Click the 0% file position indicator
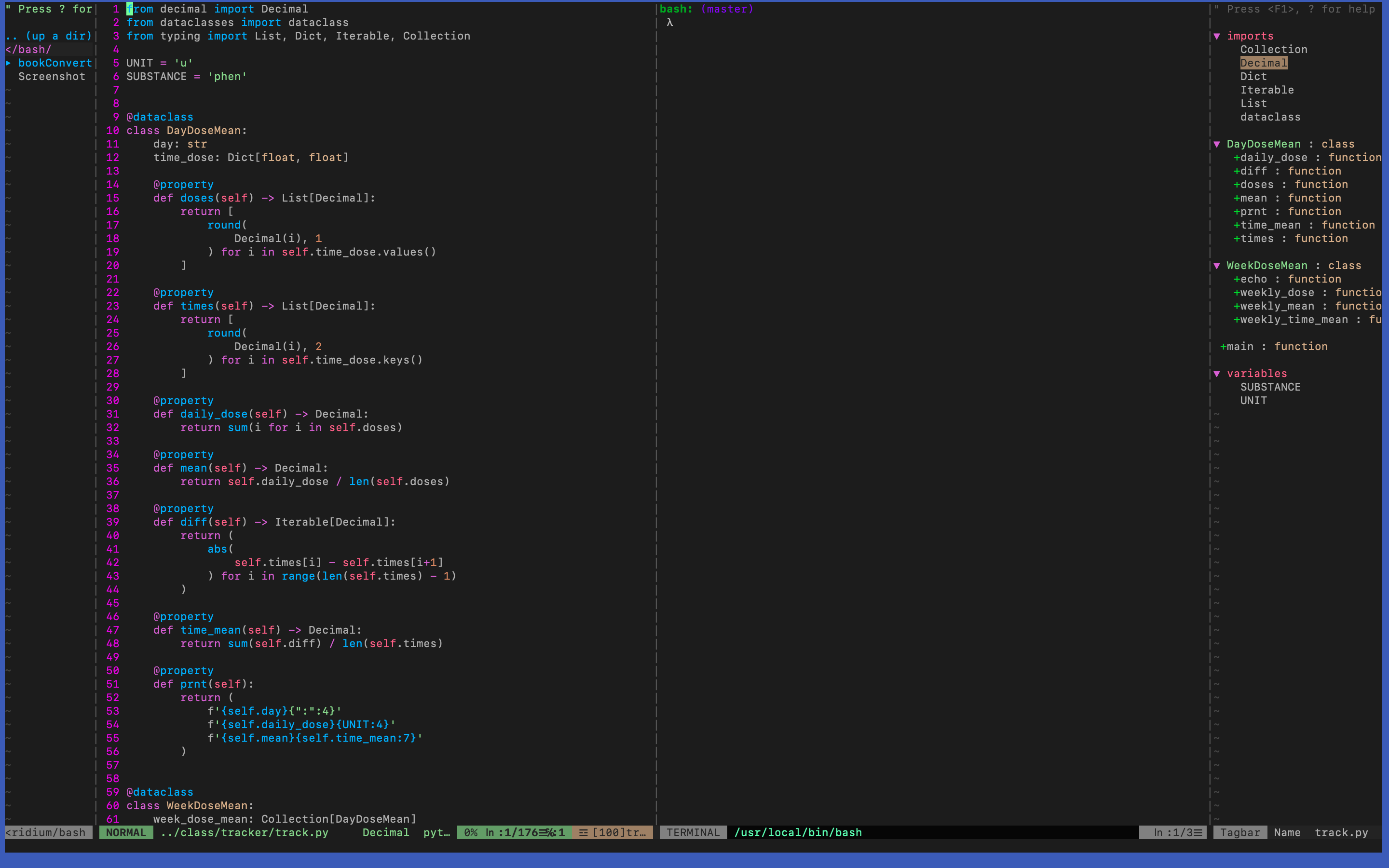The width and height of the screenshot is (1389, 868). tap(471, 832)
